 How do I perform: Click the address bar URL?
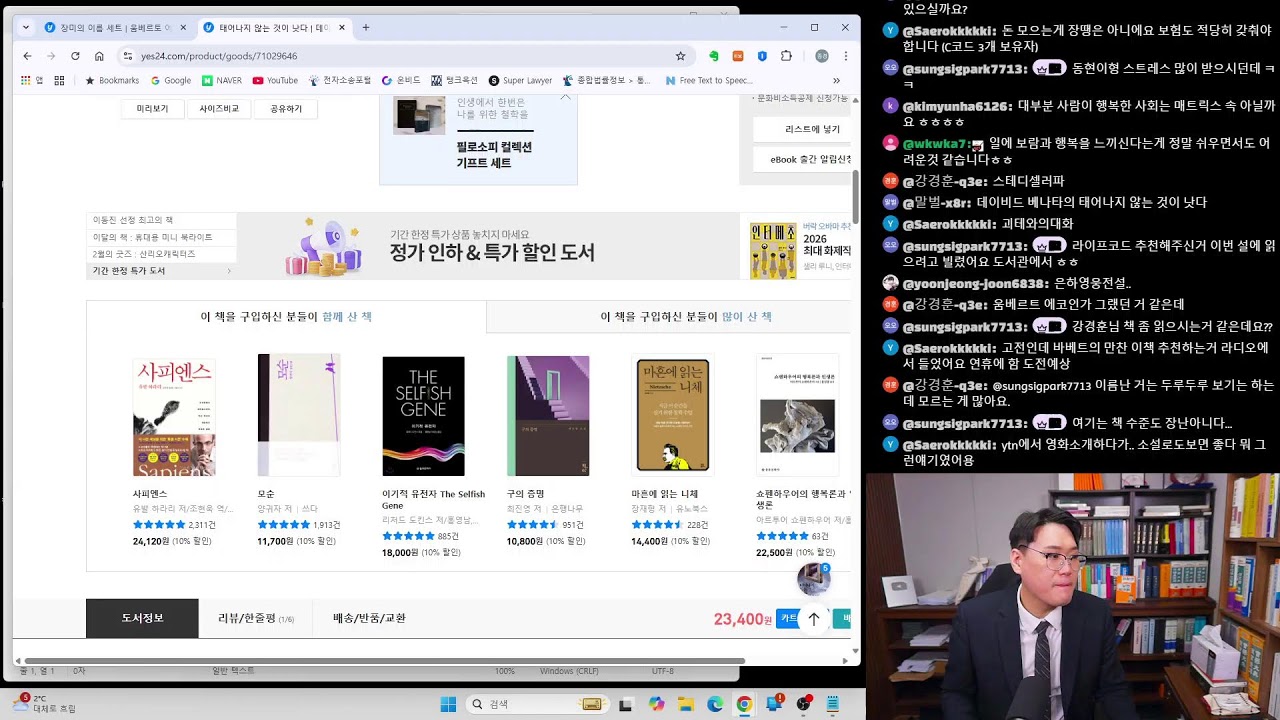(219, 56)
